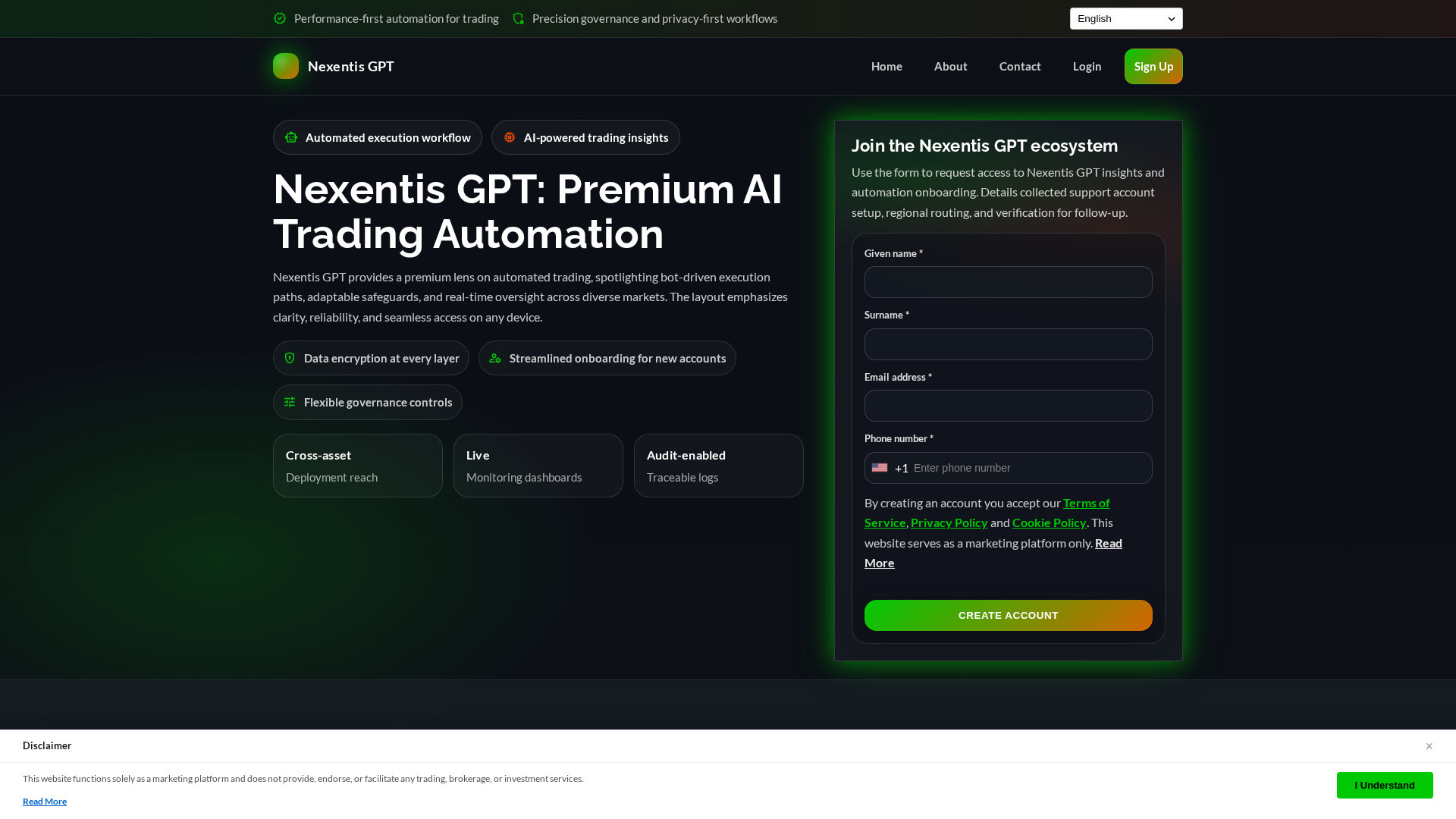Open the Contact nav item

1020,66
